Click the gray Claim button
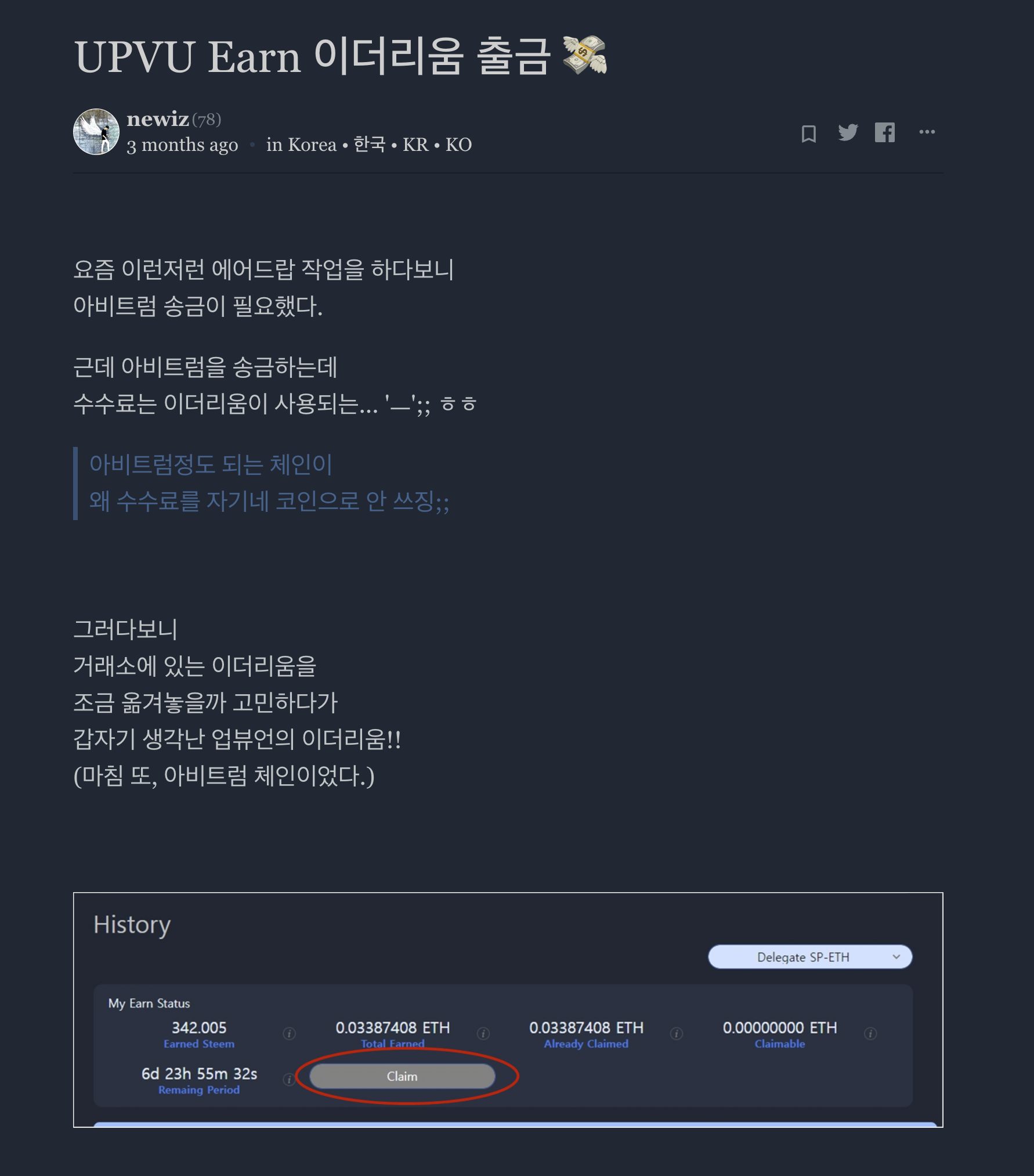This screenshot has height=1176, width=1034. click(x=402, y=1076)
